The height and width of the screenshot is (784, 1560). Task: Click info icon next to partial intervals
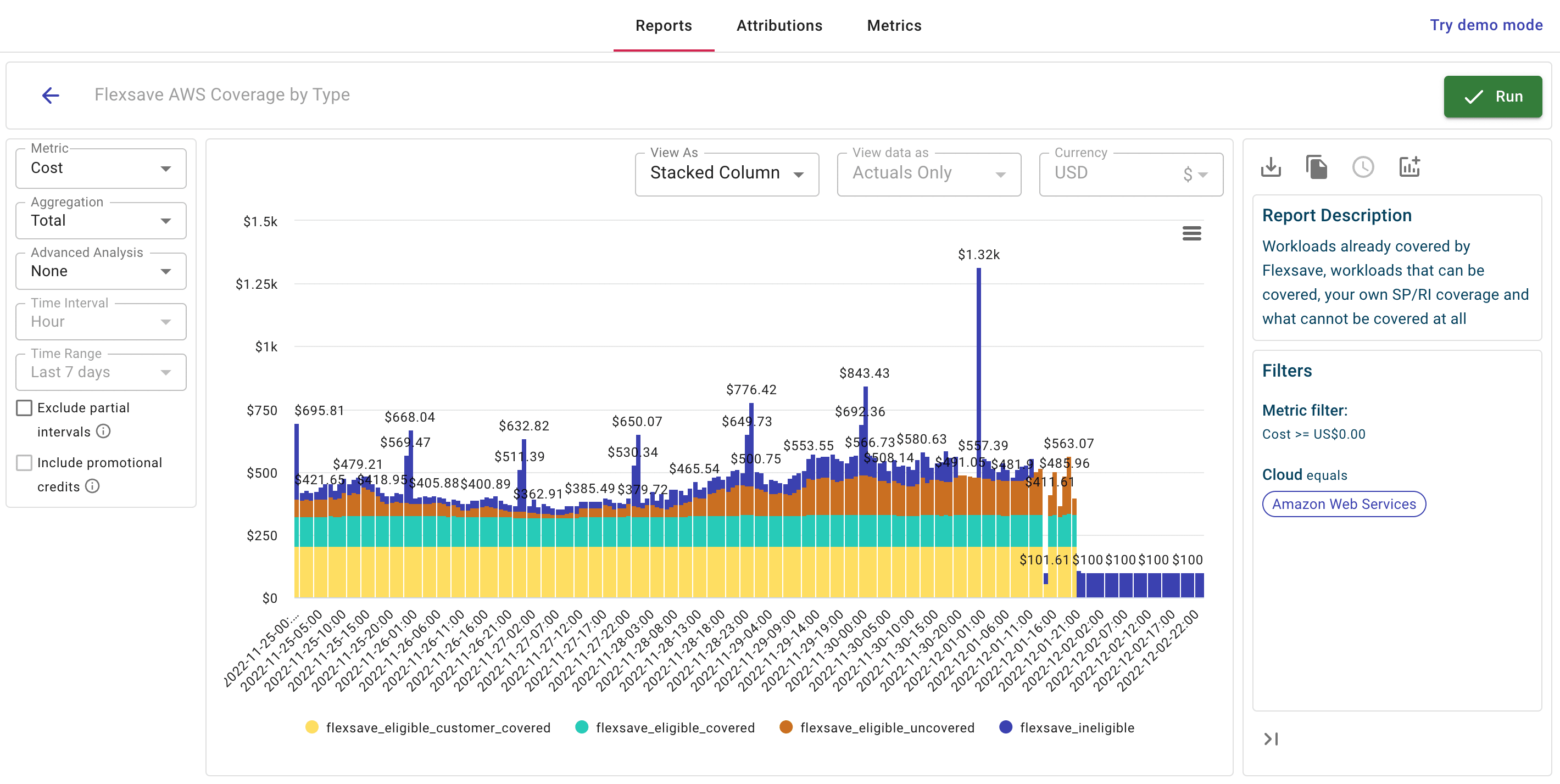104,431
